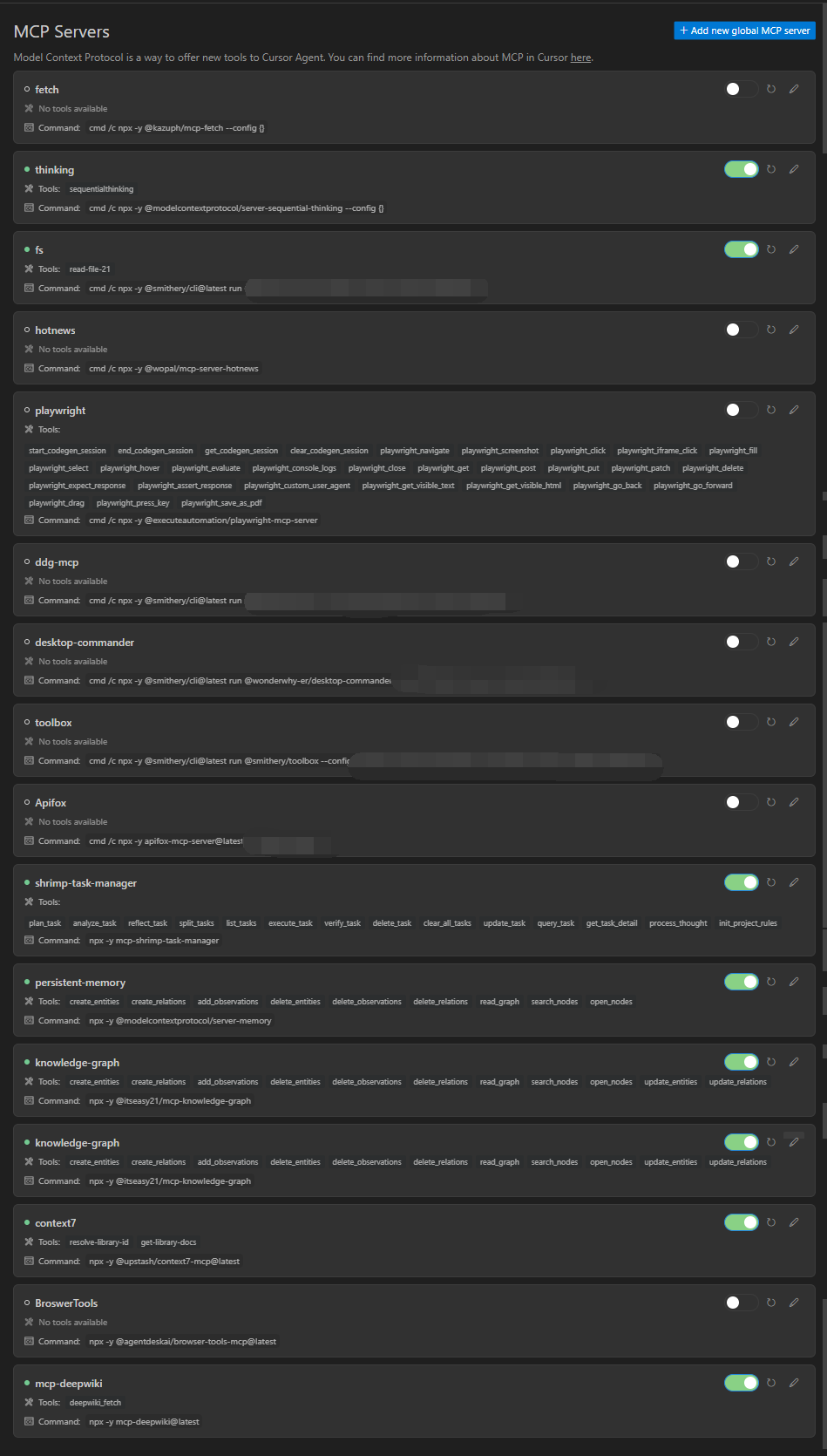
Task: Edit the hotnews server entry
Action: click(x=794, y=330)
